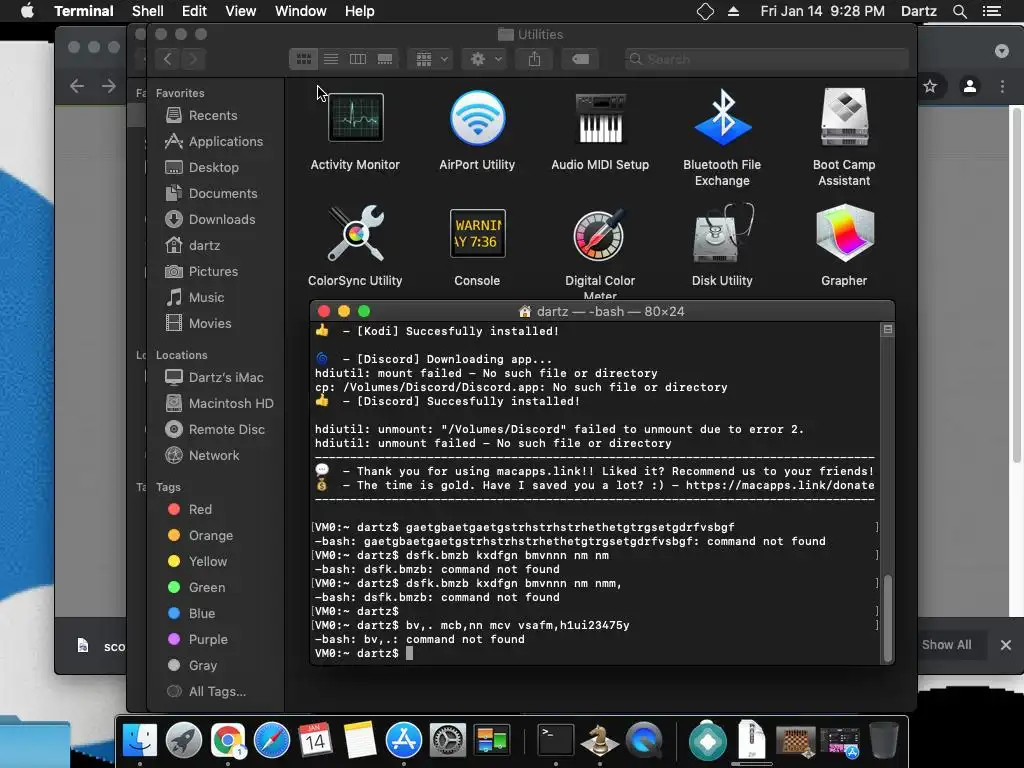The width and height of the screenshot is (1024, 768).
Task: Select Network in Finder sidebar
Action: 213,456
